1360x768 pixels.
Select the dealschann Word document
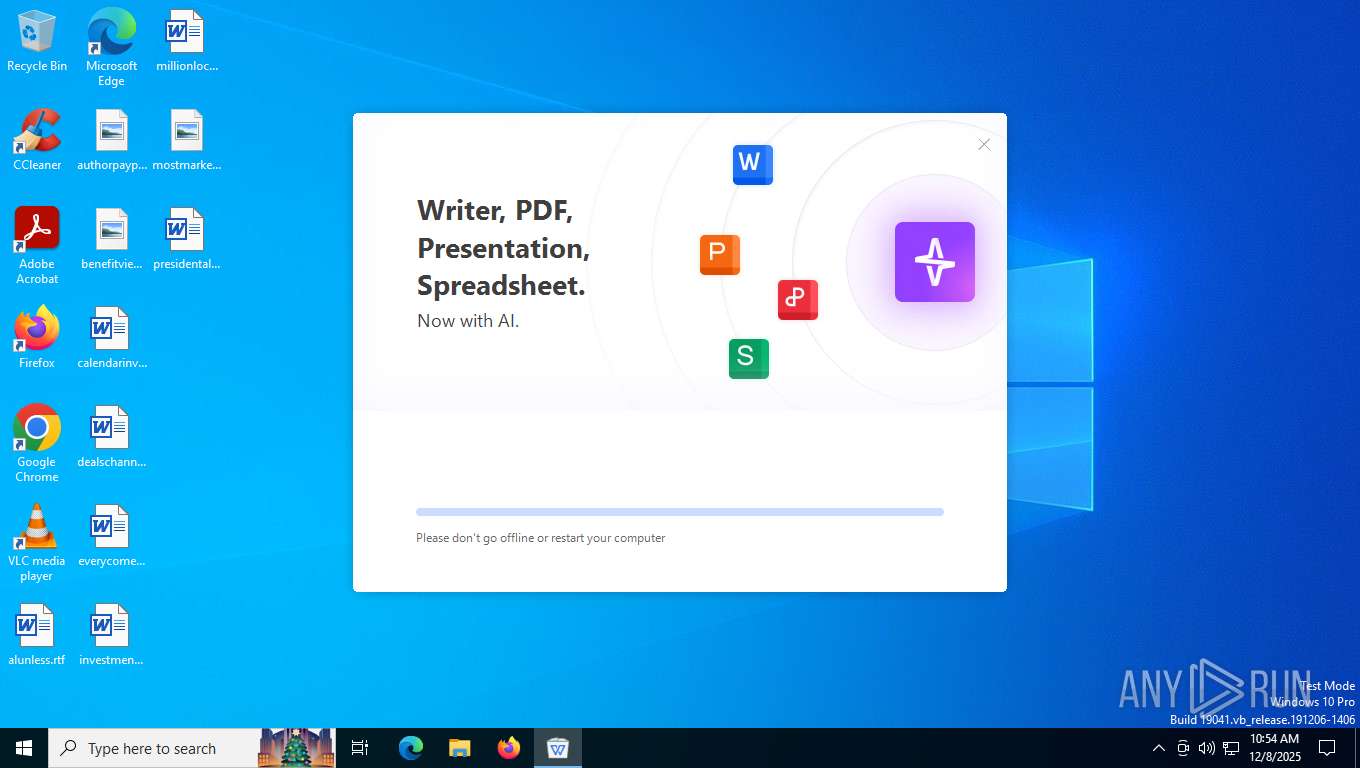[112, 437]
